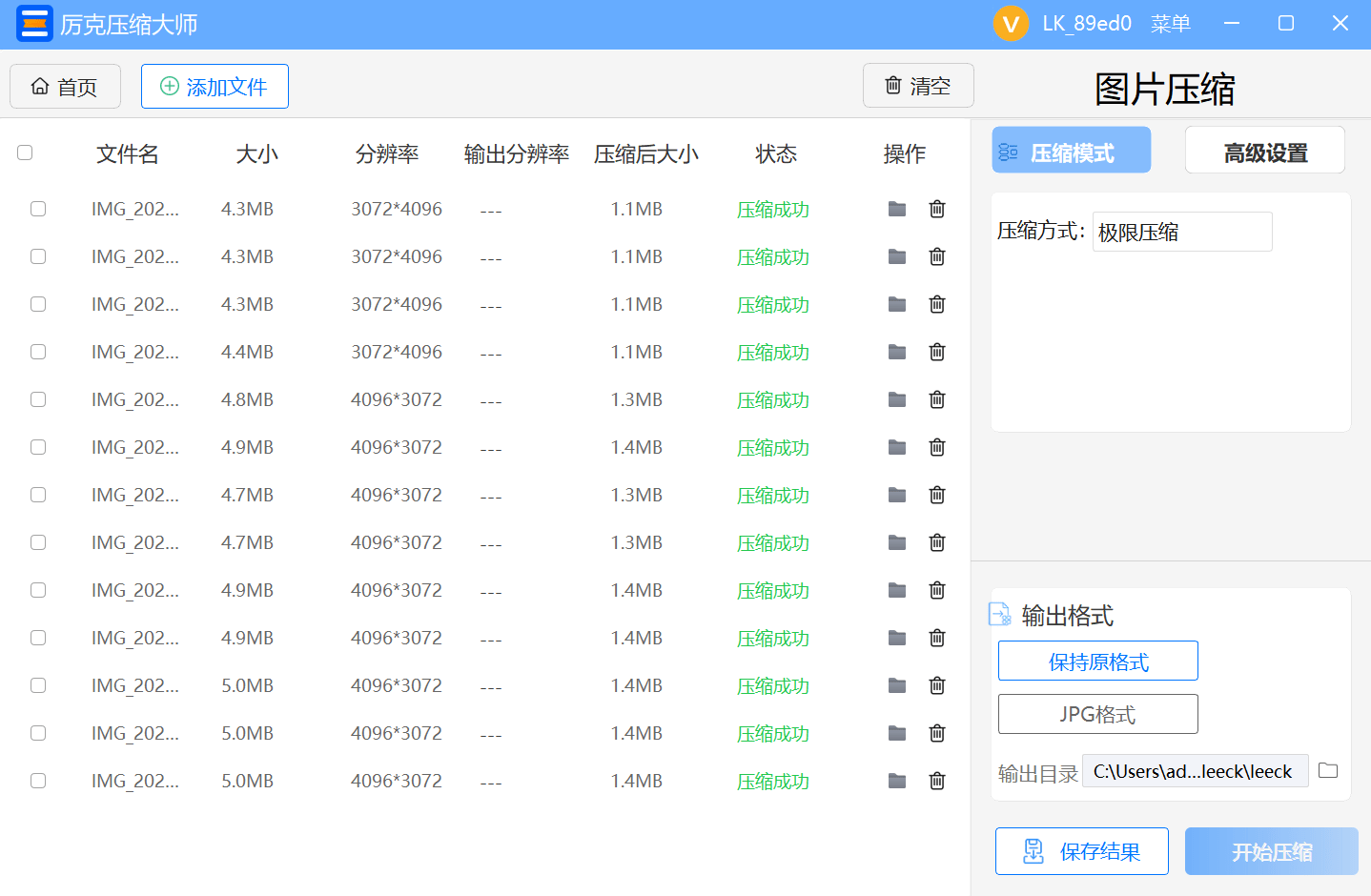Click 1.3MB compressed size in 4.8MB row
The width and height of the screenshot is (1371, 896).
637,399
